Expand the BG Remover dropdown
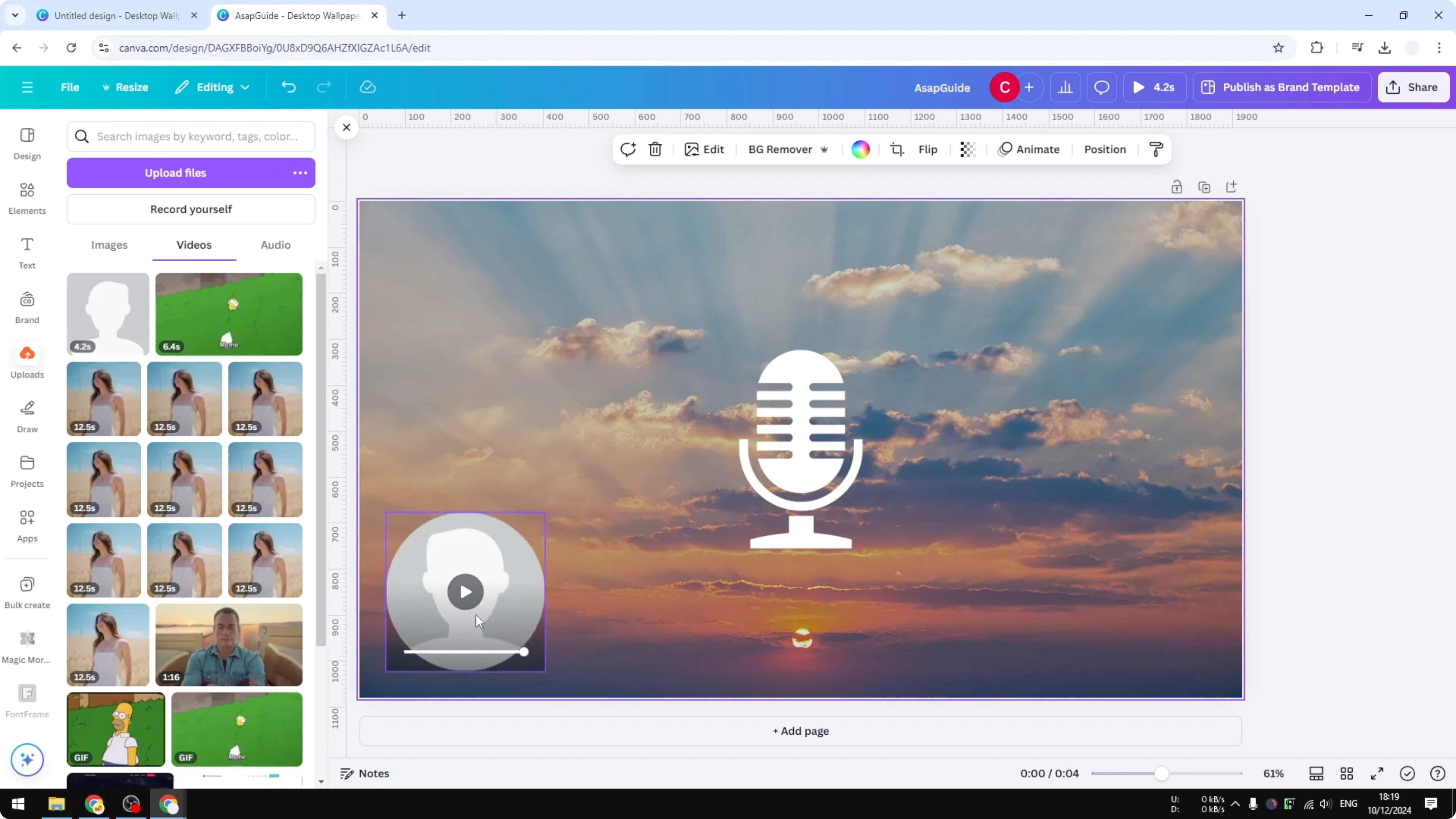Image resolution: width=1456 pixels, height=819 pixels. [825, 149]
